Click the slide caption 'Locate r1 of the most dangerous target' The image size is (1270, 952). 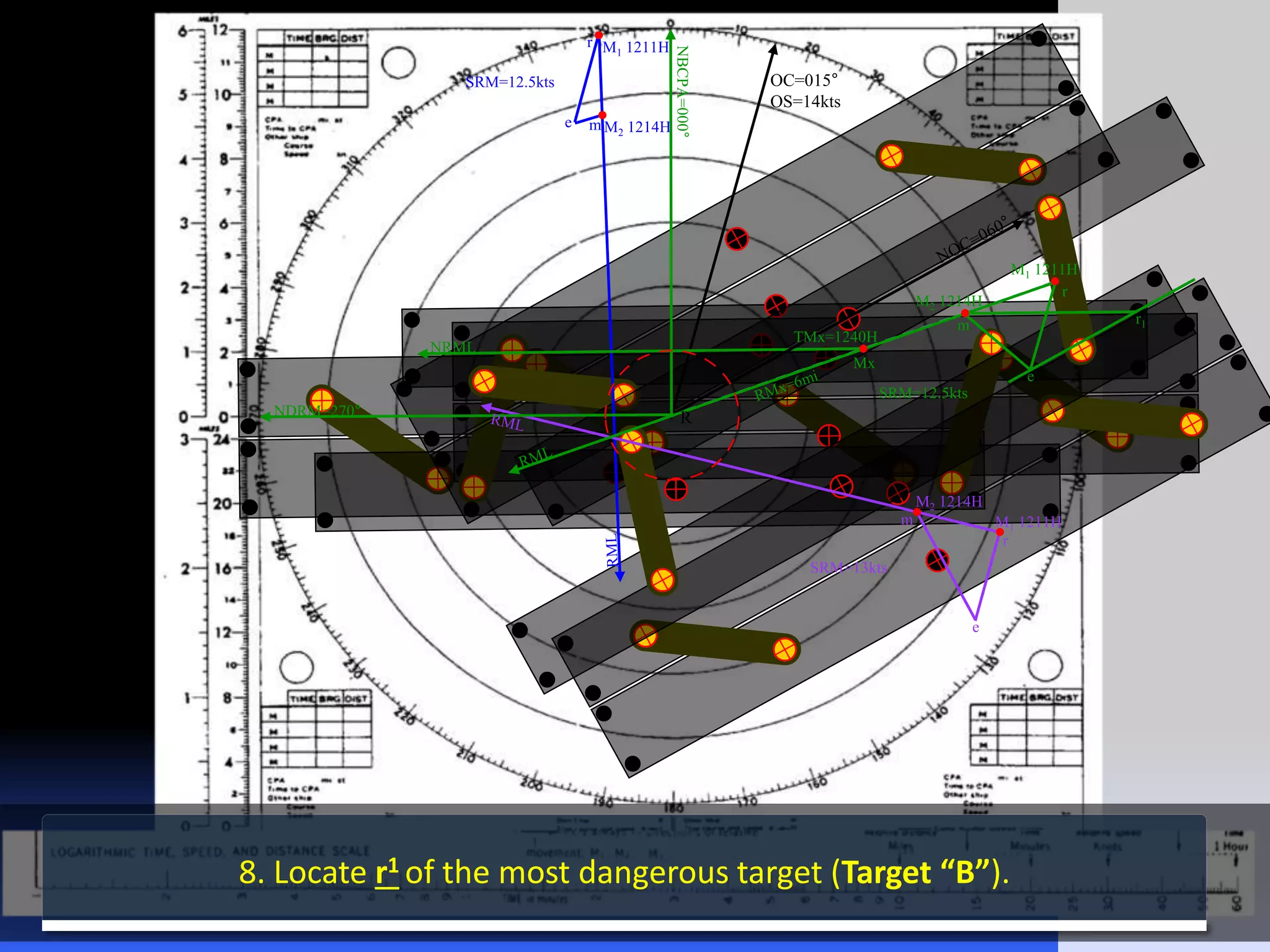[x=624, y=872]
